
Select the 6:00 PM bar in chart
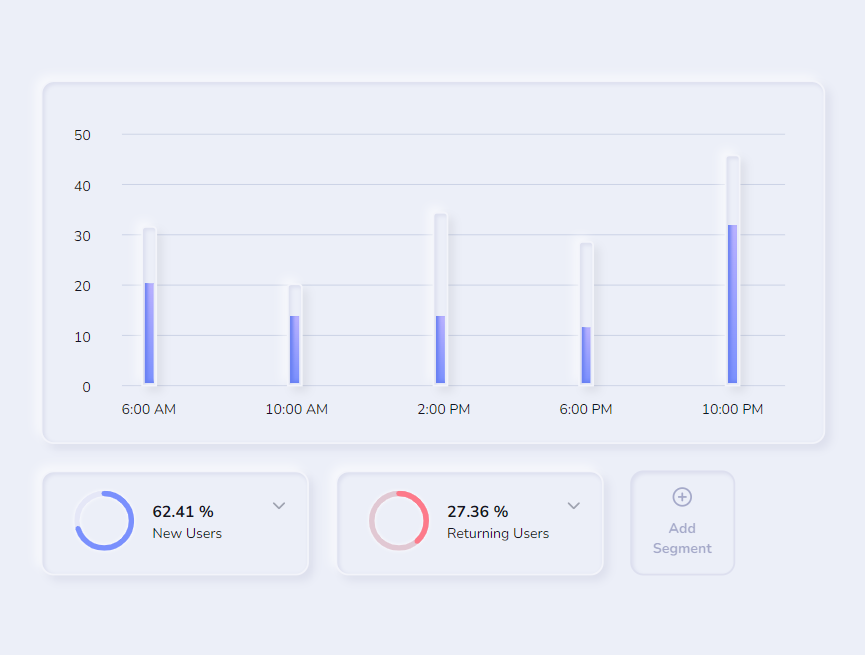pos(586,313)
